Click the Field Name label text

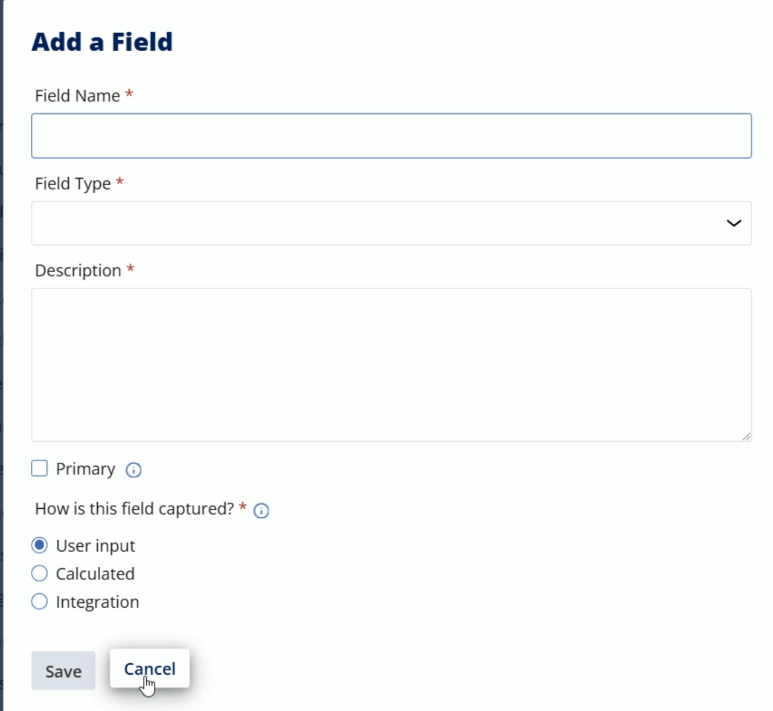pos(77,96)
